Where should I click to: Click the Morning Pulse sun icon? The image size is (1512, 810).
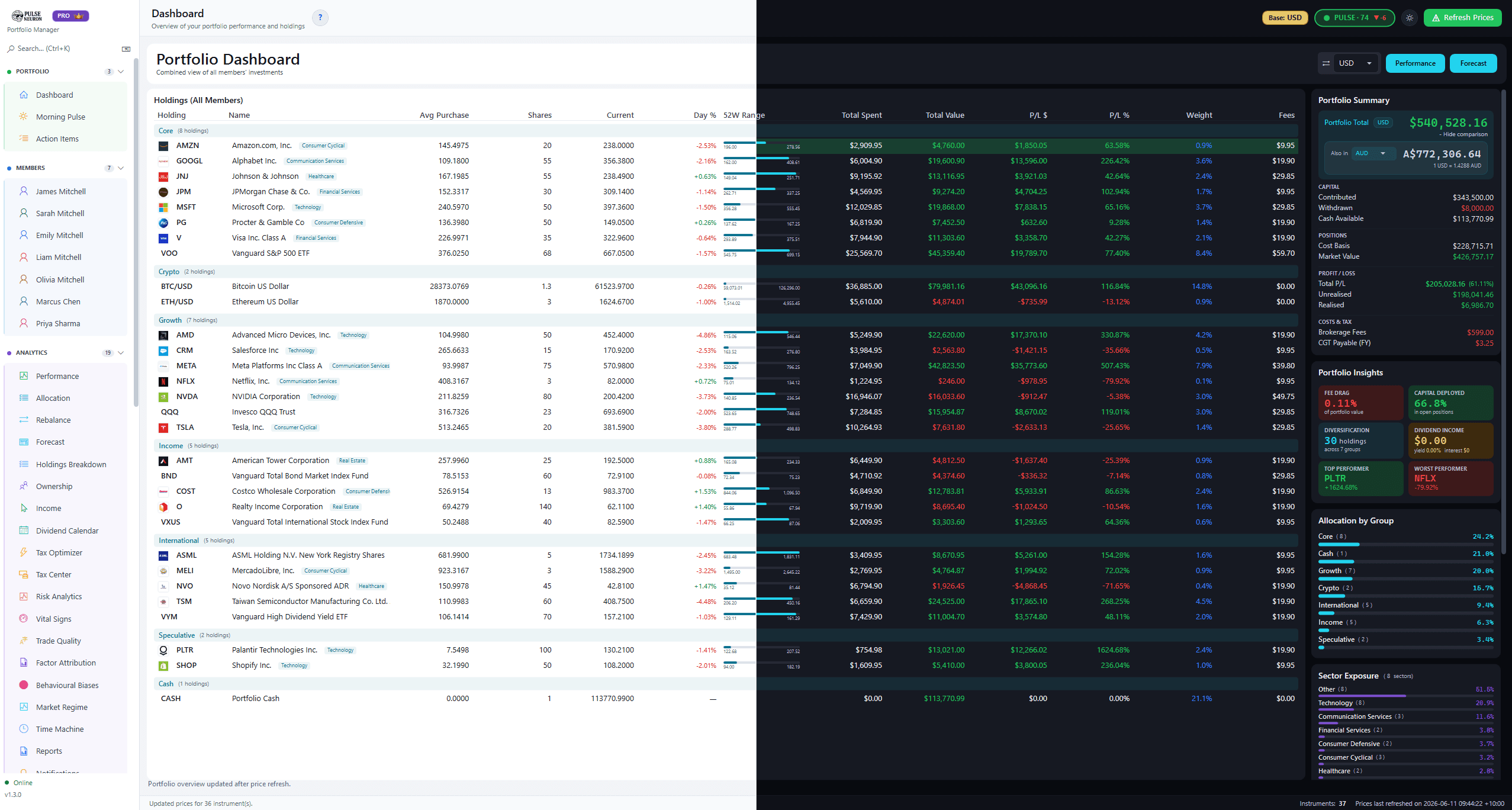(x=24, y=117)
